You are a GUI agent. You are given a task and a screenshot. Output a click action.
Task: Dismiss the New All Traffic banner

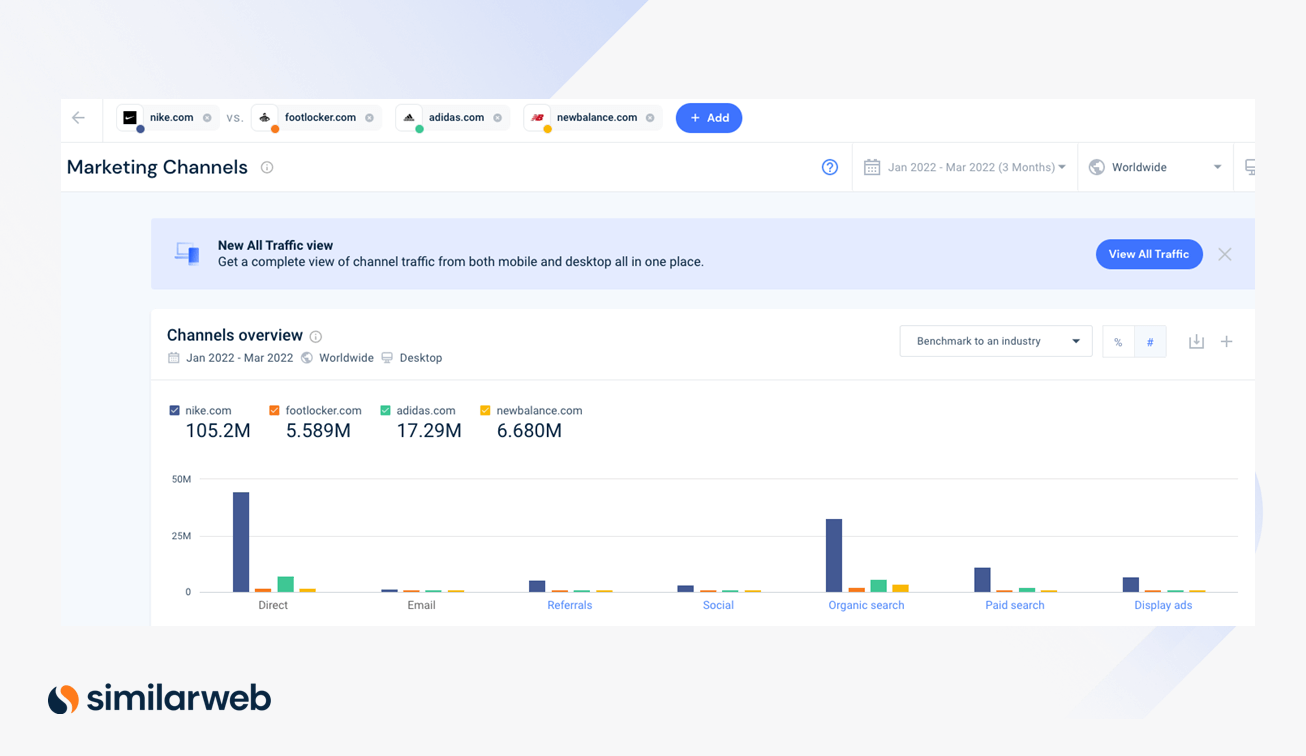tap(1225, 254)
